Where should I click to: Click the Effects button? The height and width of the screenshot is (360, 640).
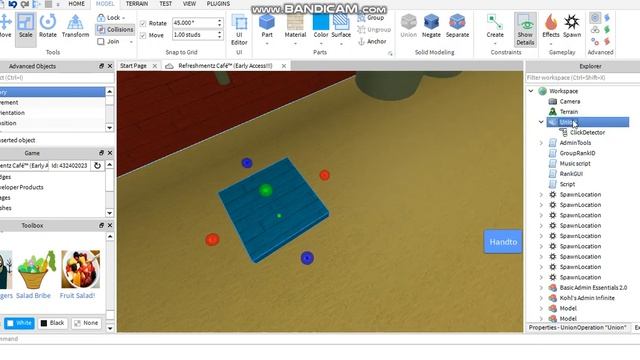[551, 26]
